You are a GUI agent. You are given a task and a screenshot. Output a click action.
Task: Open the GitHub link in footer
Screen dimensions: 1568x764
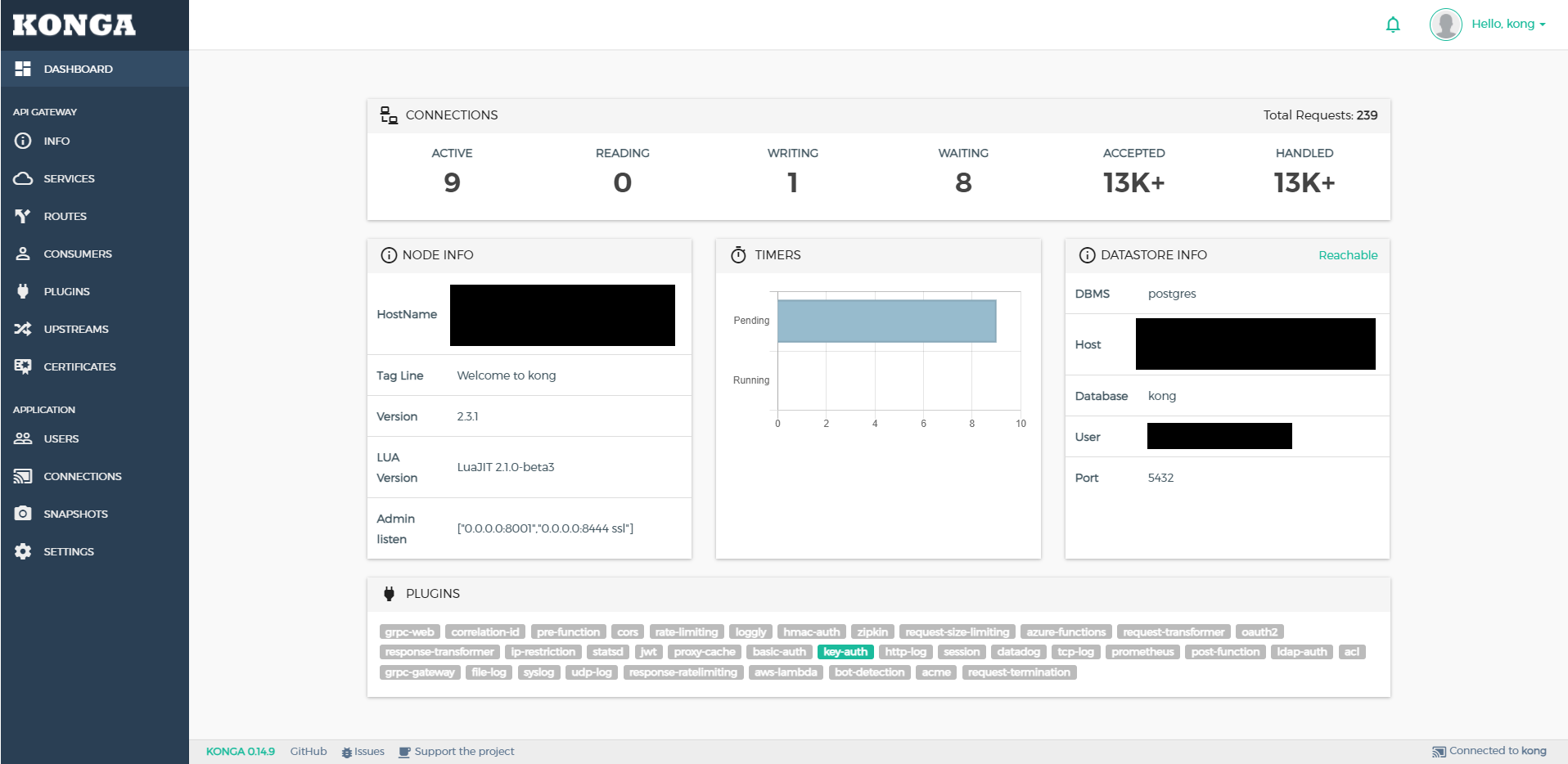tap(309, 751)
